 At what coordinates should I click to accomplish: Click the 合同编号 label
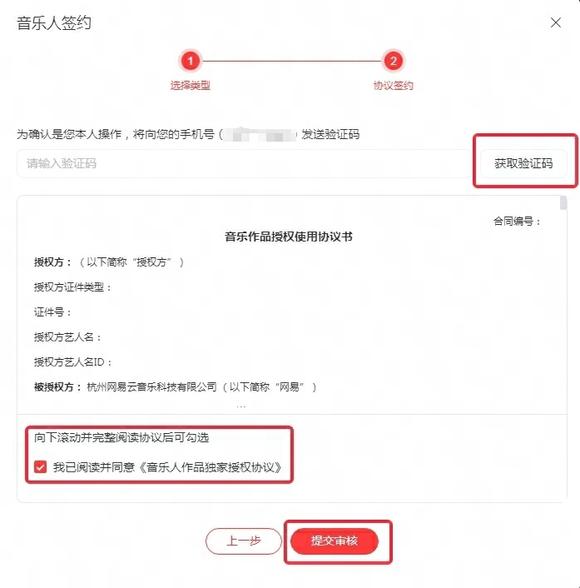click(517, 221)
